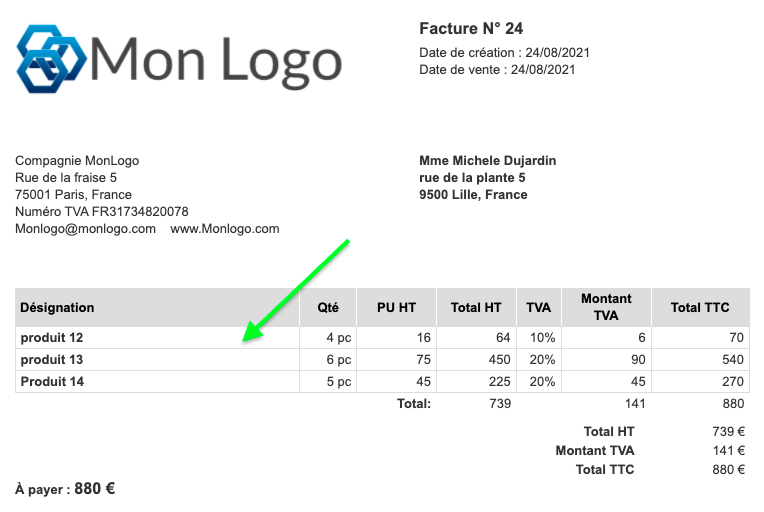Click the blue hexagon logo icon
Viewport: 764px width, 512px height.
[x=51, y=57]
